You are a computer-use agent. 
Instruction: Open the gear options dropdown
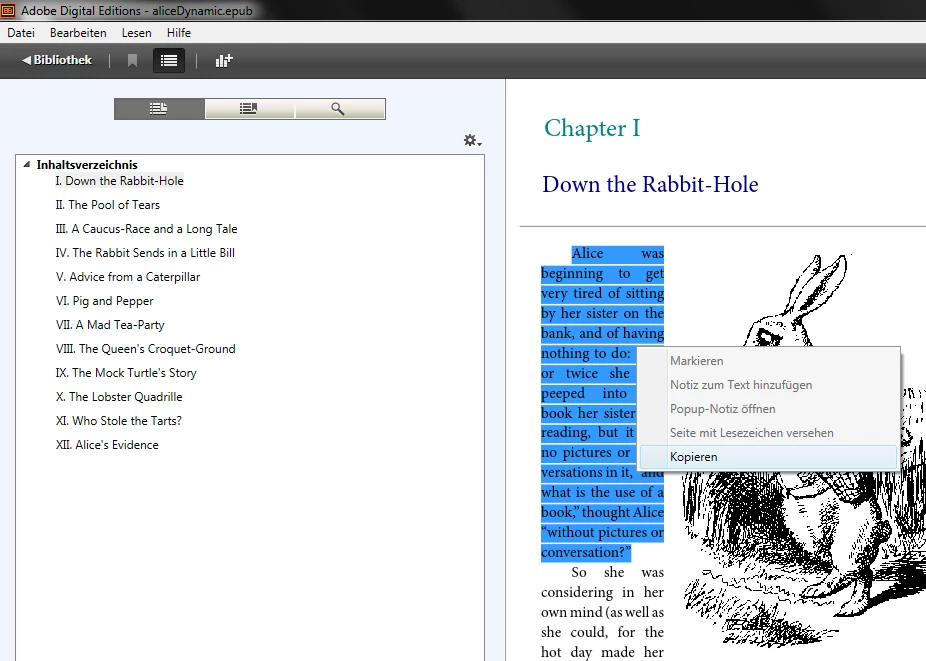point(472,141)
